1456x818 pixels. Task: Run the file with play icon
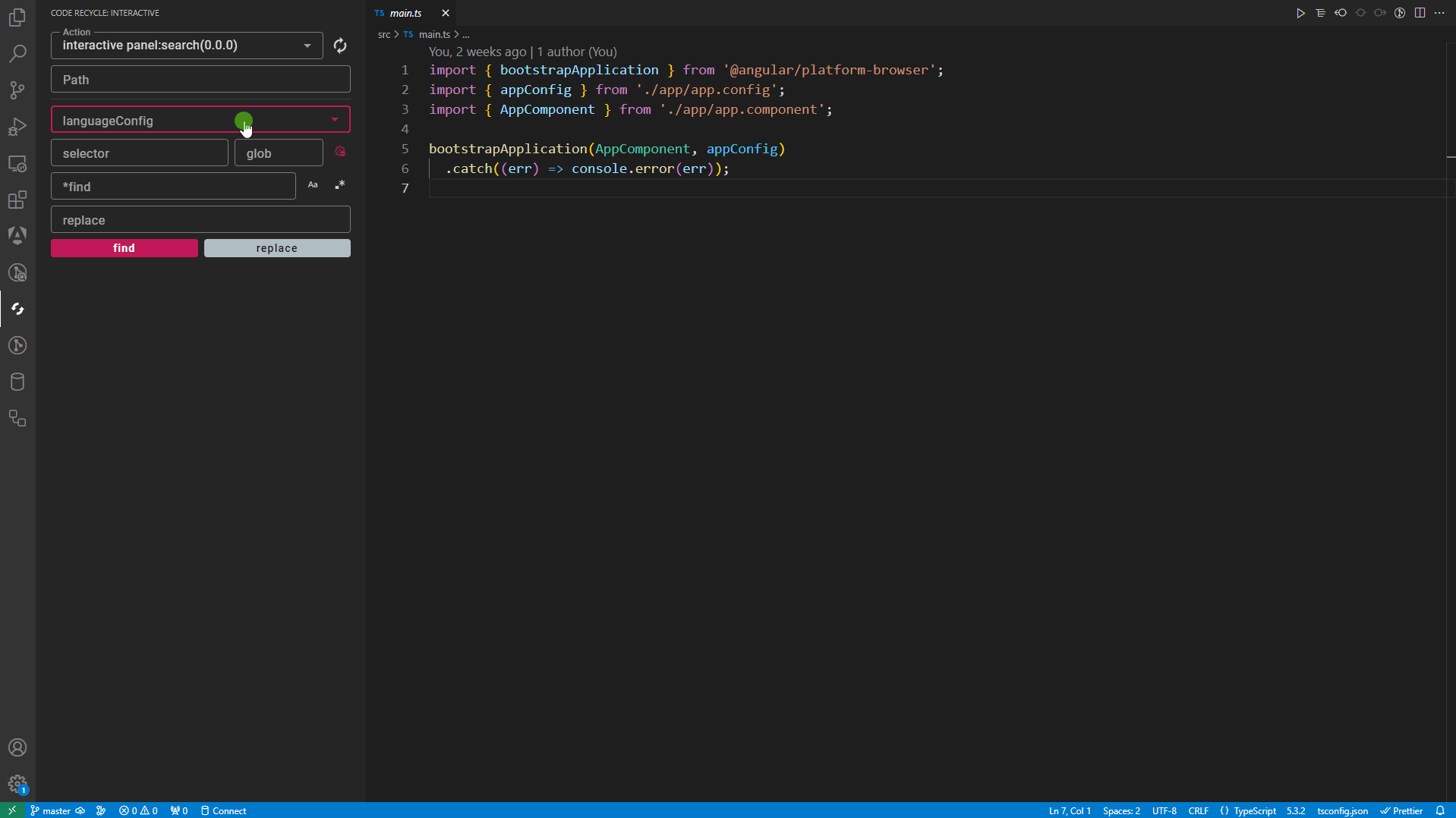pyautogui.click(x=1300, y=13)
